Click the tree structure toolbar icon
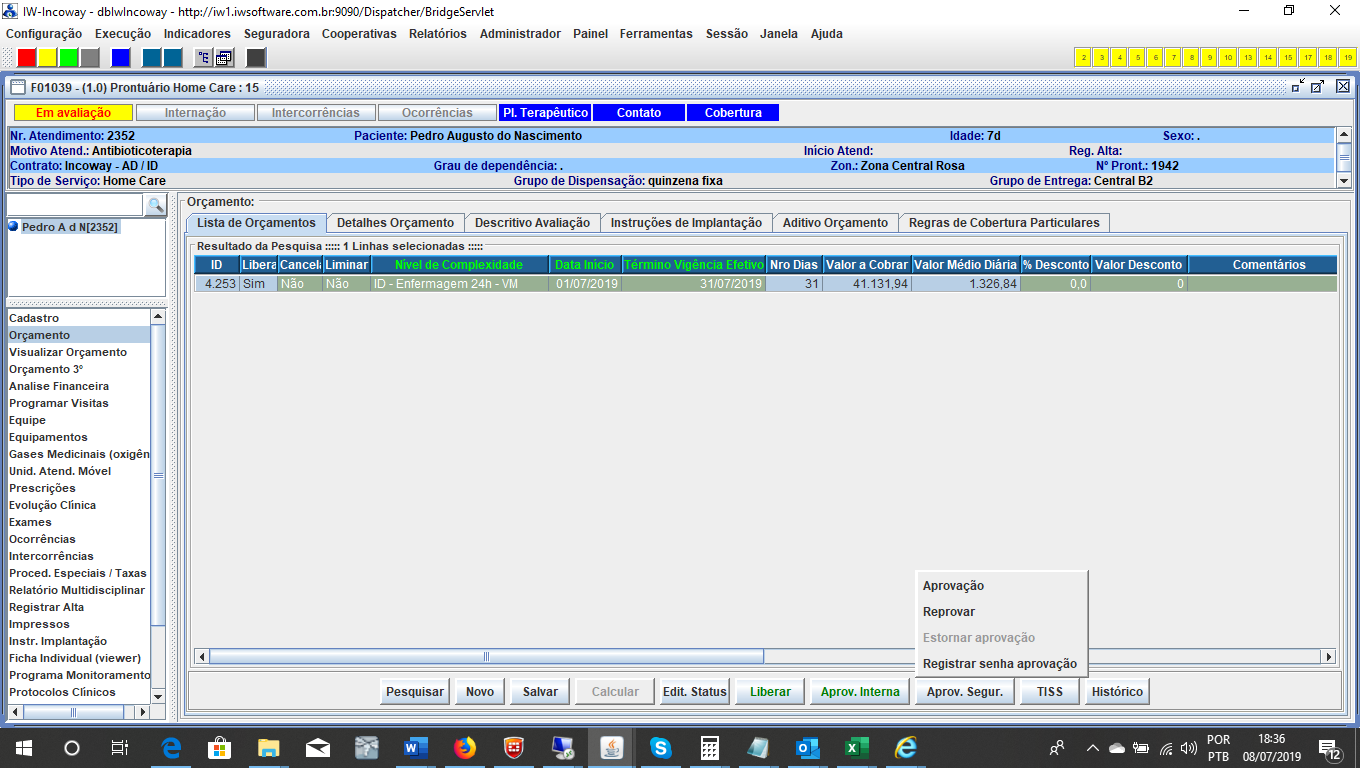The width and height of the screenshot is (1360, 768). 203,57
